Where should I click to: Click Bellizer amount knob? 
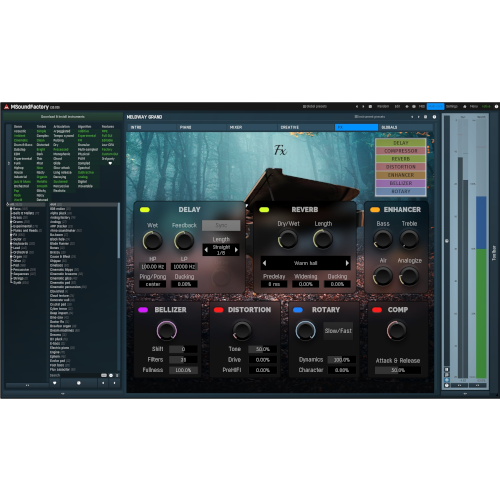(167, 330)
